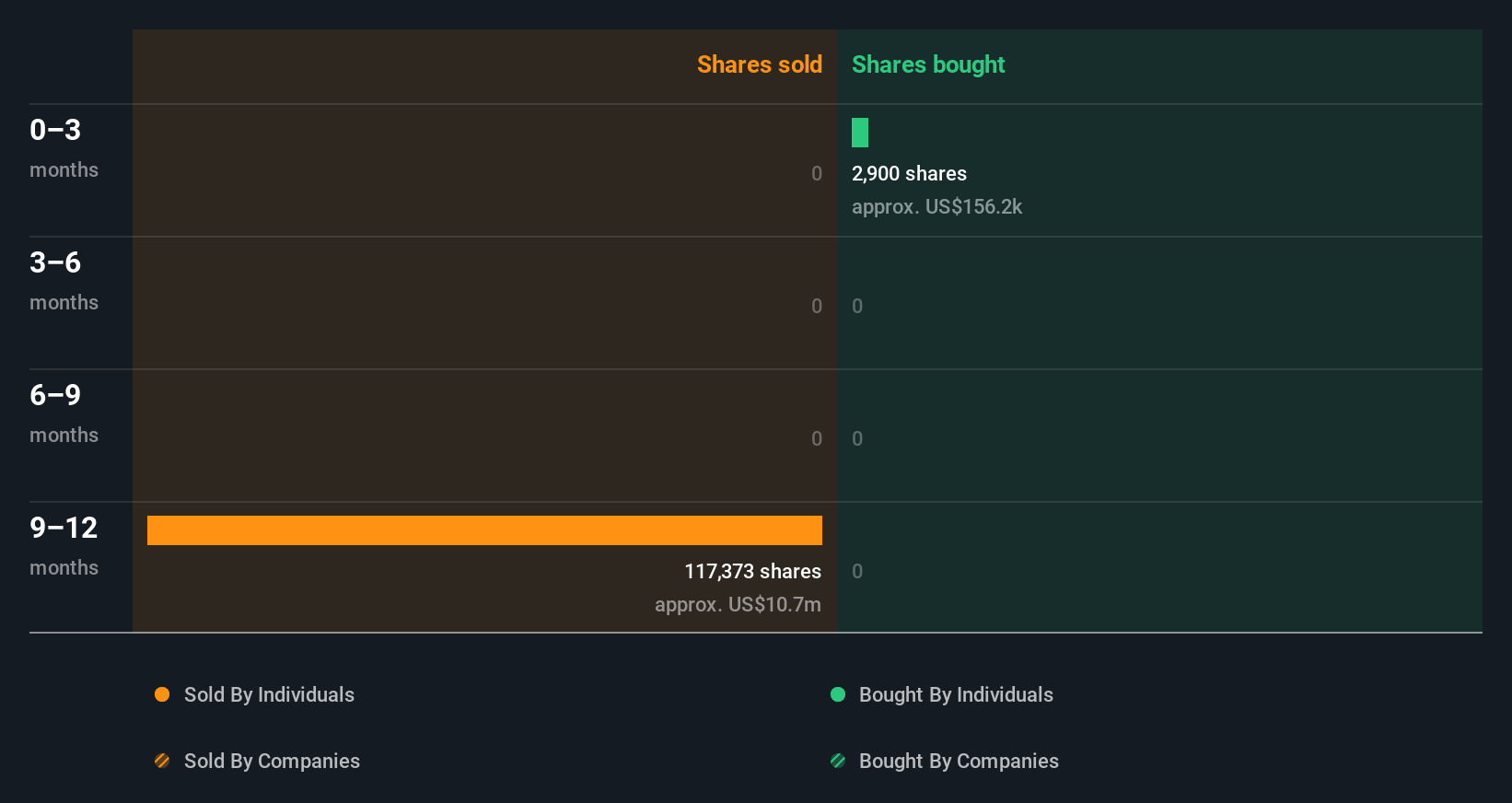
Task: Click the orange Sold By Individuals legend dot
Action: point(162,694)
